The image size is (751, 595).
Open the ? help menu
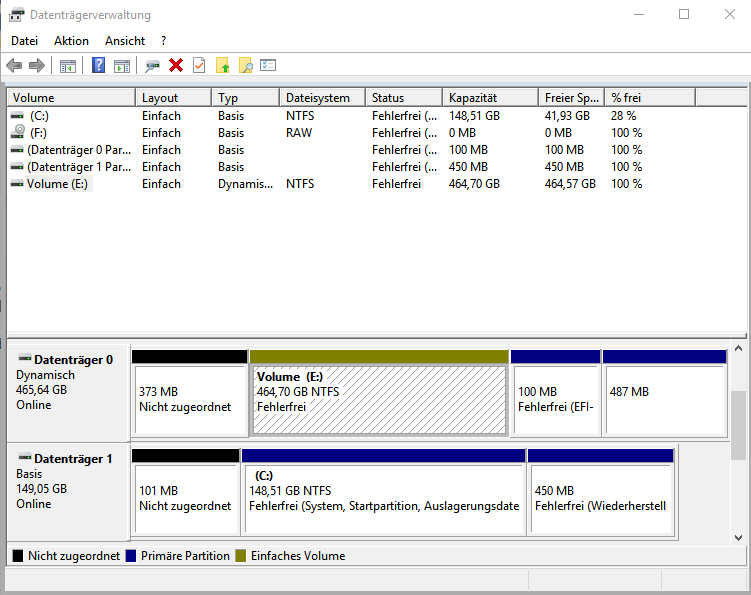[x=164, y=41]
